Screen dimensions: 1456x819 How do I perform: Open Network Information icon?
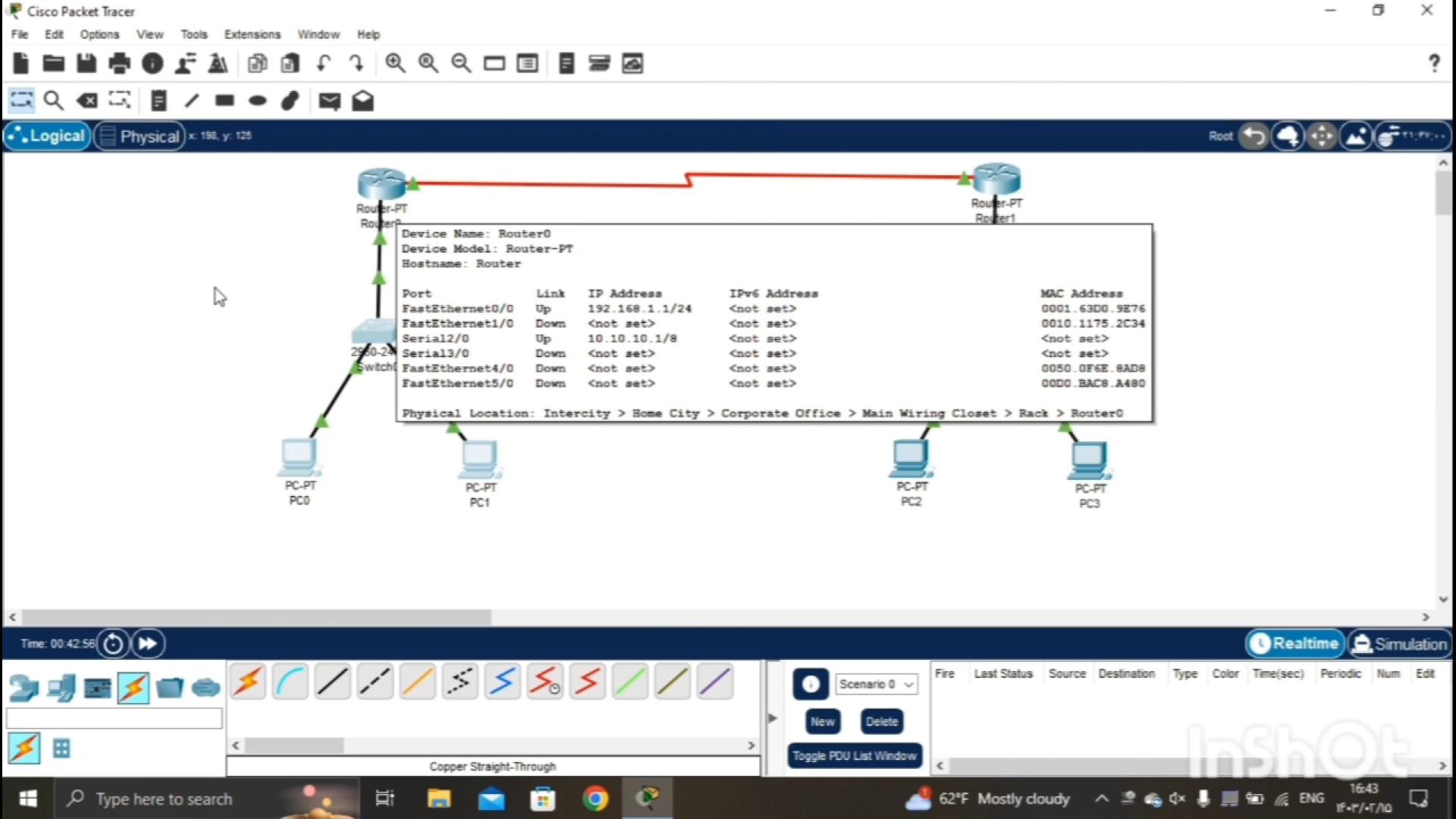(x=152, y=64)
